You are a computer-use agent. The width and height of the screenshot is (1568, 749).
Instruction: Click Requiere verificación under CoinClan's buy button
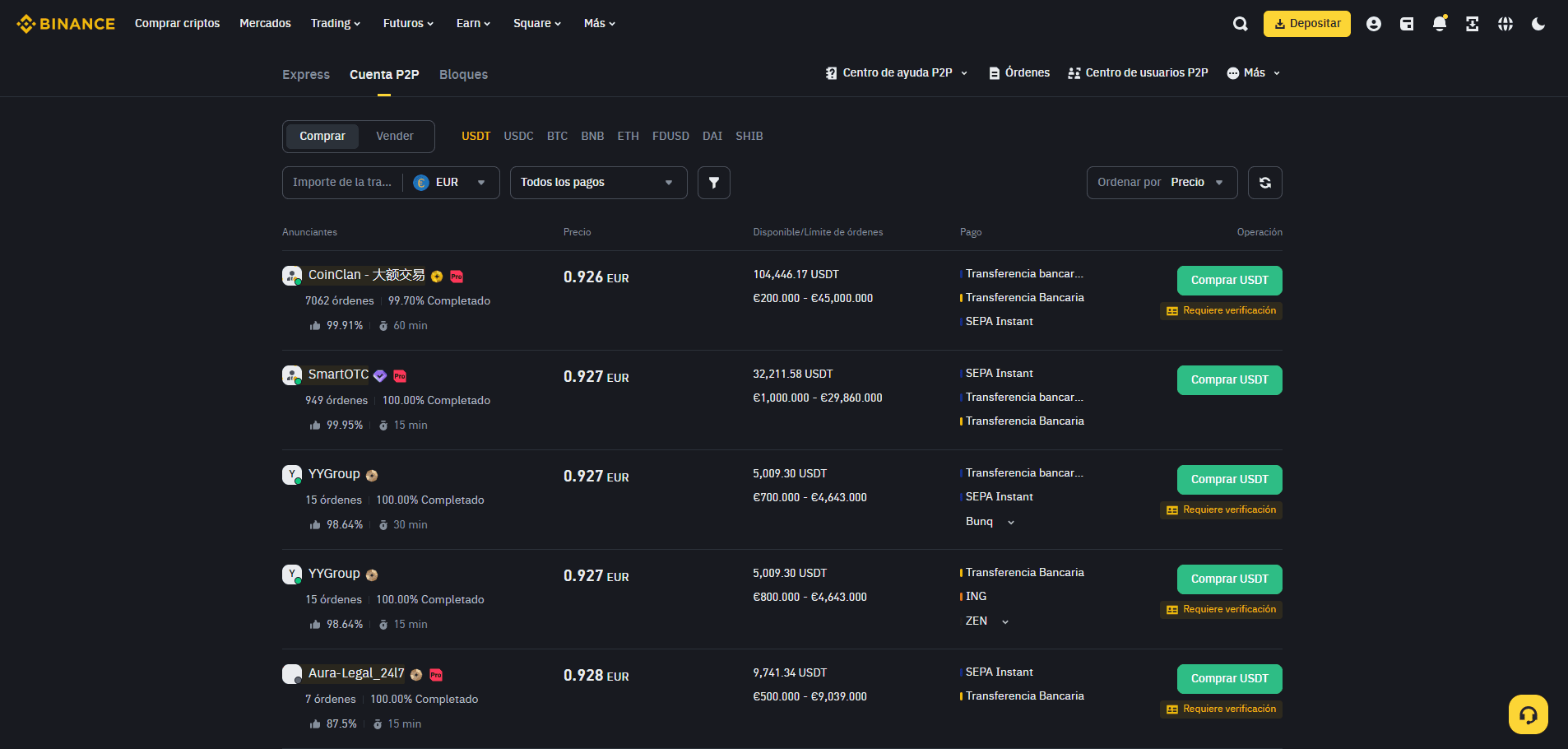(1221, 311)
